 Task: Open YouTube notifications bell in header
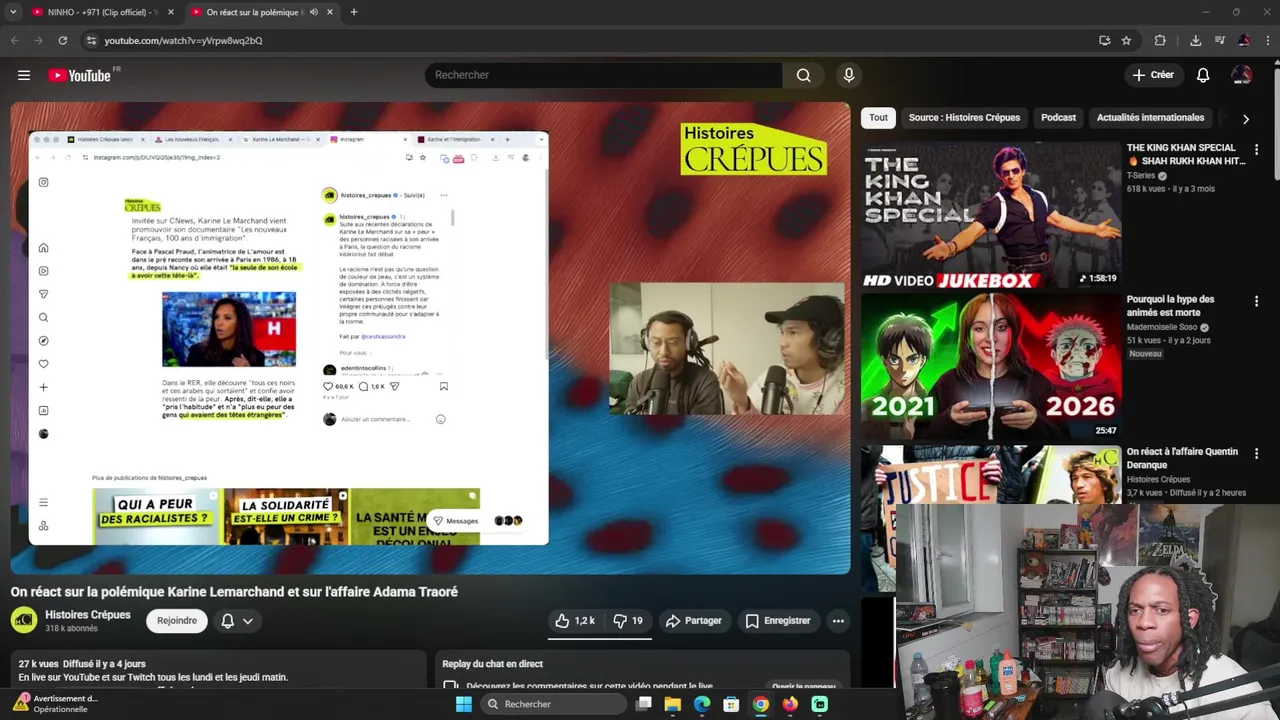(1203, 75)
